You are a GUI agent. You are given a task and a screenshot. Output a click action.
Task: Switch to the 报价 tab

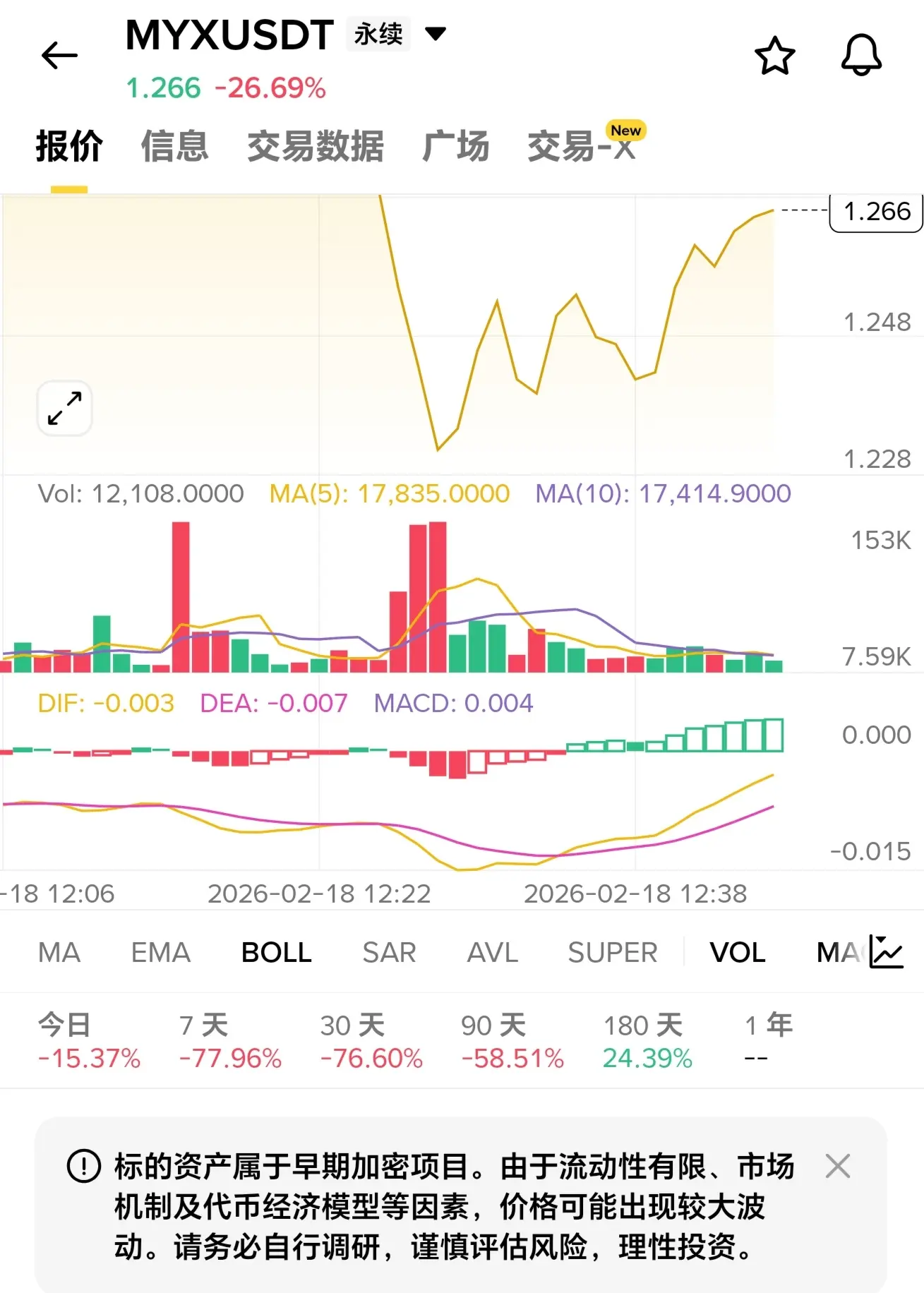[69, 146]
